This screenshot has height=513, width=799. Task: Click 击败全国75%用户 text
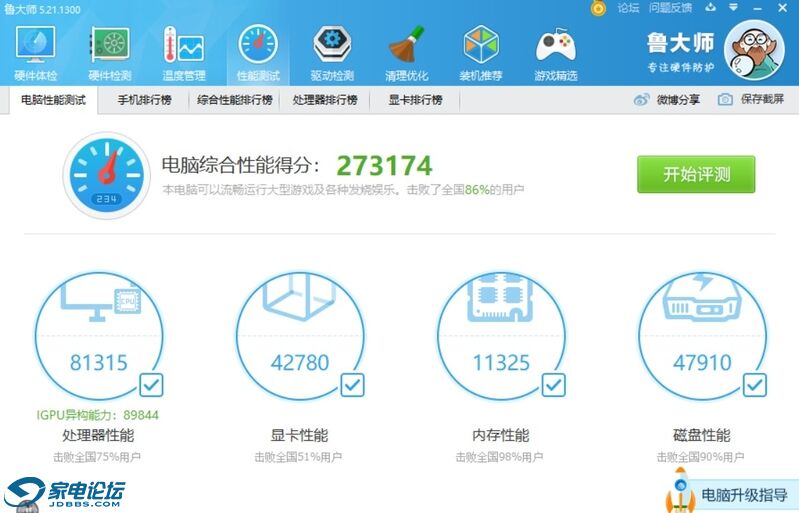click(97, 457)
